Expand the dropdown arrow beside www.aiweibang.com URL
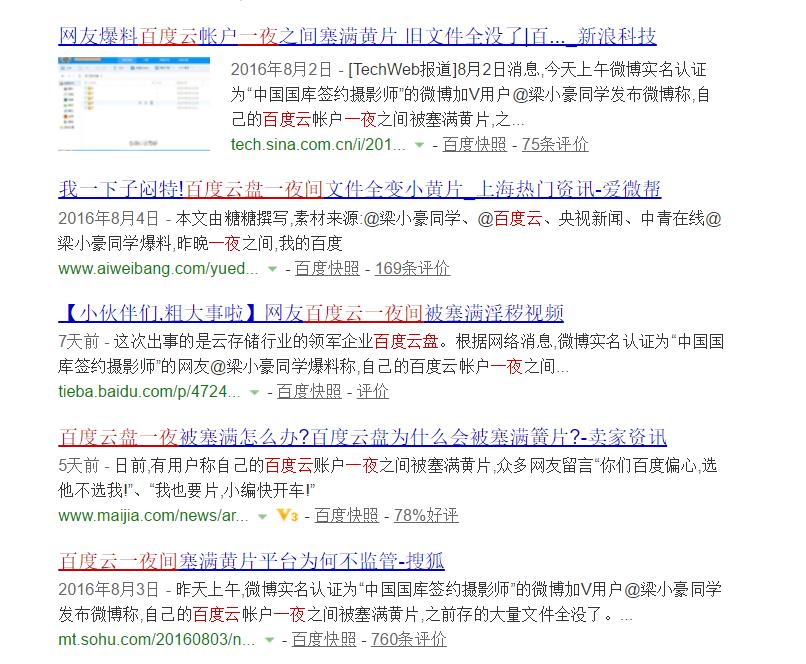806x664 pixels. click(x=272, y=269)
